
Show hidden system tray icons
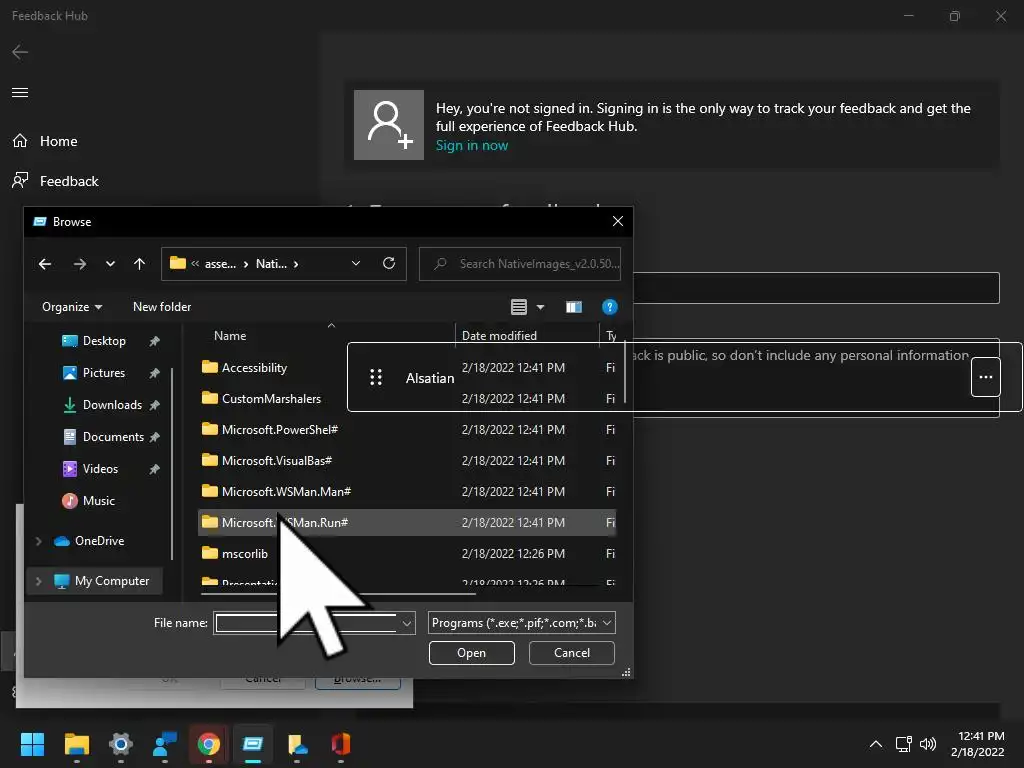tap(876, 744)
